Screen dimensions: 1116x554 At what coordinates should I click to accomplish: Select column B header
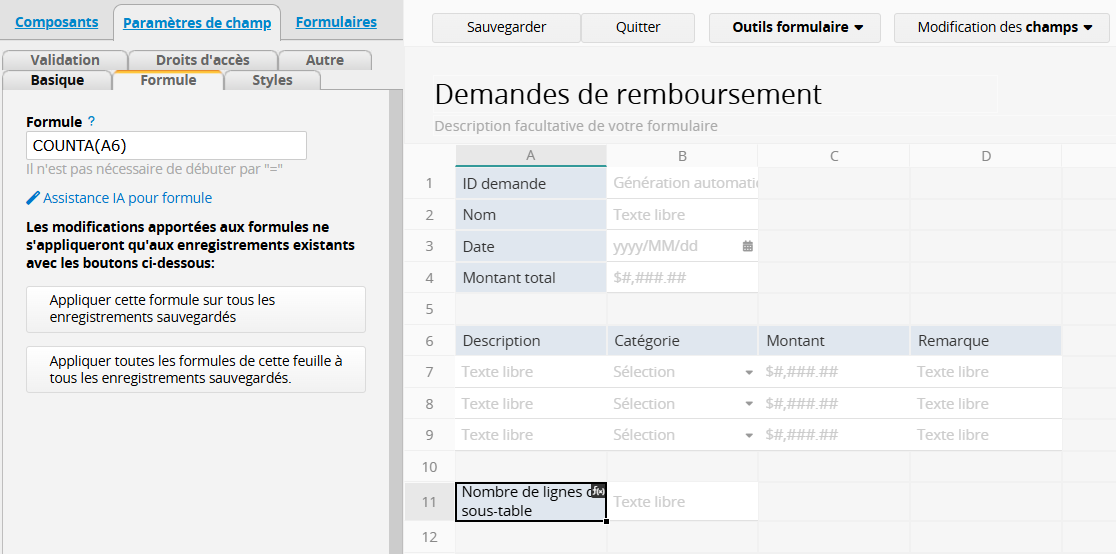[x=682, y=156]
